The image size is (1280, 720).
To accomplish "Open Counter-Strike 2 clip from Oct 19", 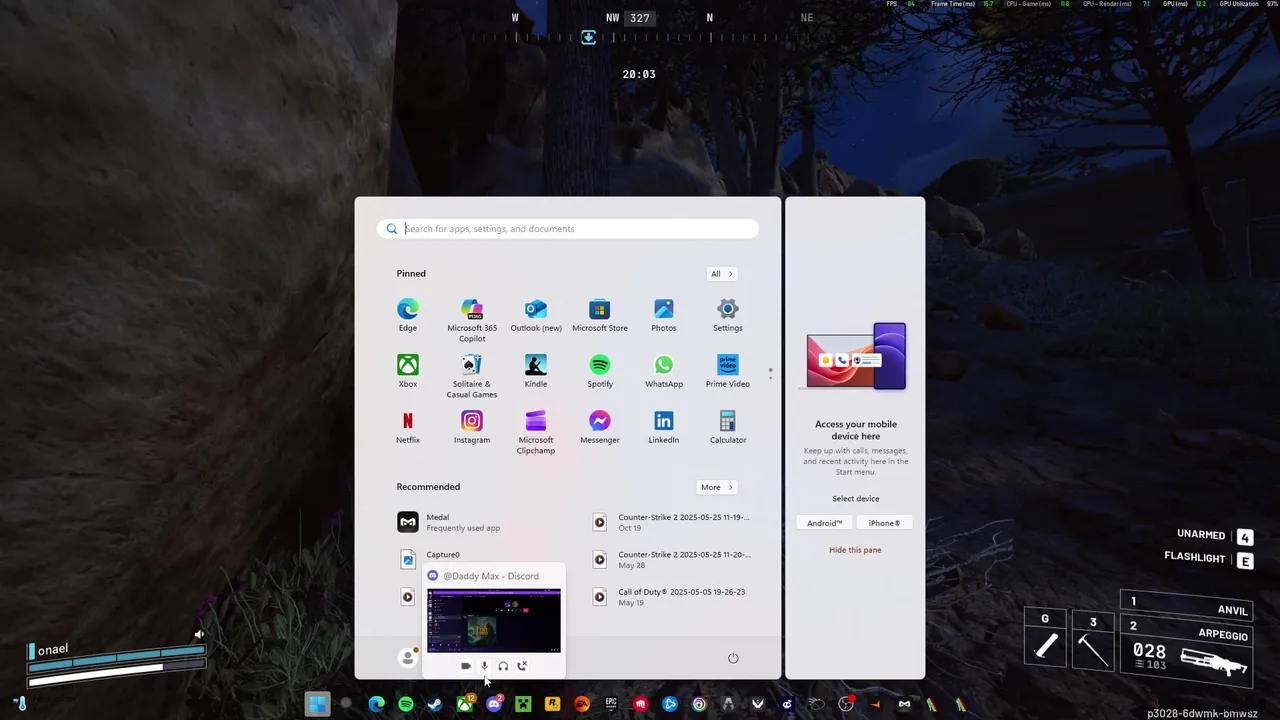I will tap(672, 522).
